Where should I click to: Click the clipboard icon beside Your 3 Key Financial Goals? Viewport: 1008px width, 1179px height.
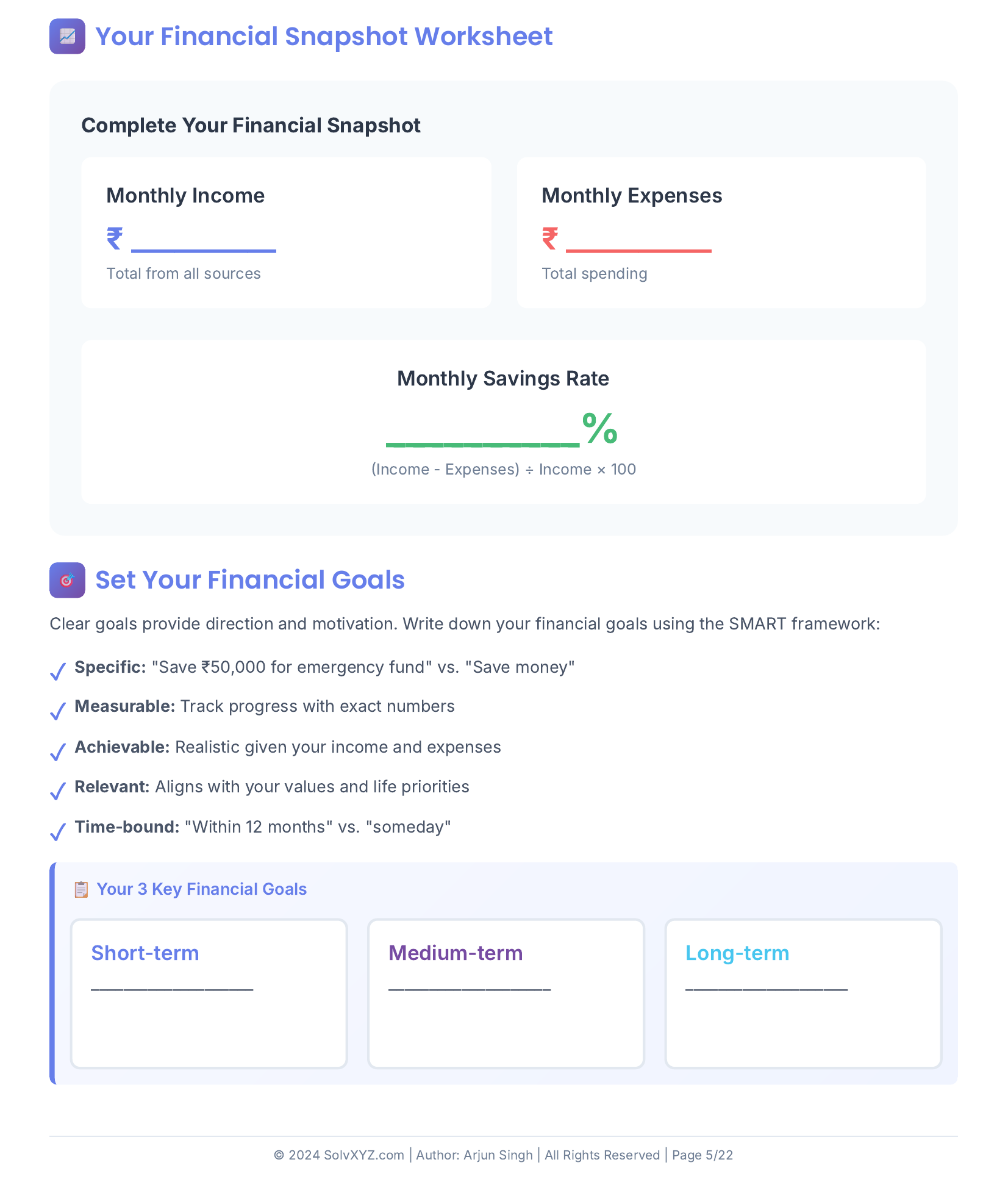pyautogui.click(x=81, y=889)
